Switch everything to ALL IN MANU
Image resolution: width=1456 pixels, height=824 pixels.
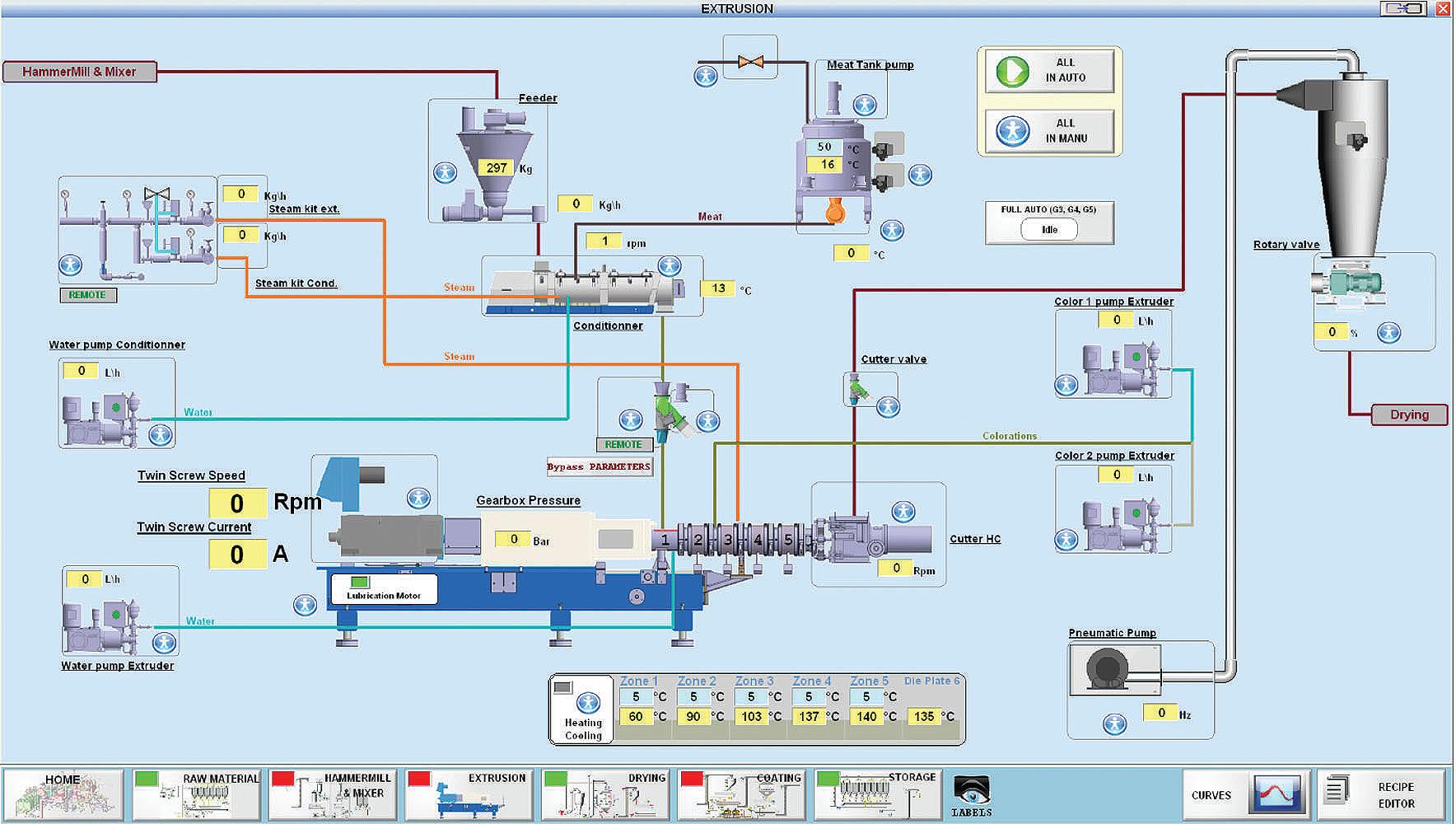(x=1049, y=131)
